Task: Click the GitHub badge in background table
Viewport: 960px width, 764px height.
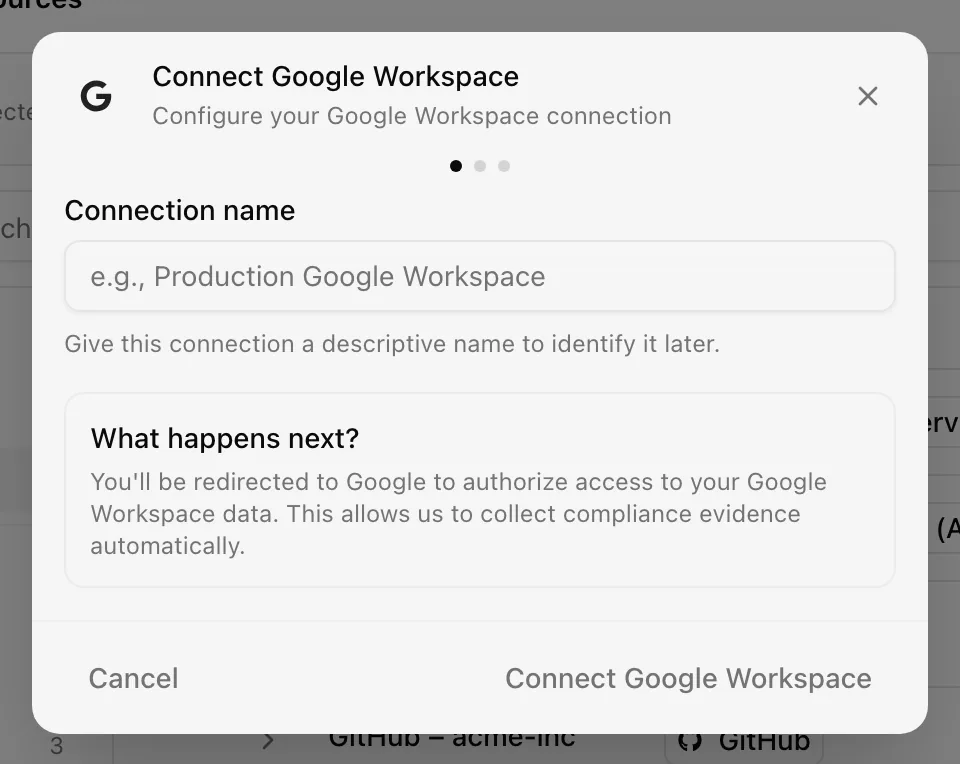Action: coord(744,742)
